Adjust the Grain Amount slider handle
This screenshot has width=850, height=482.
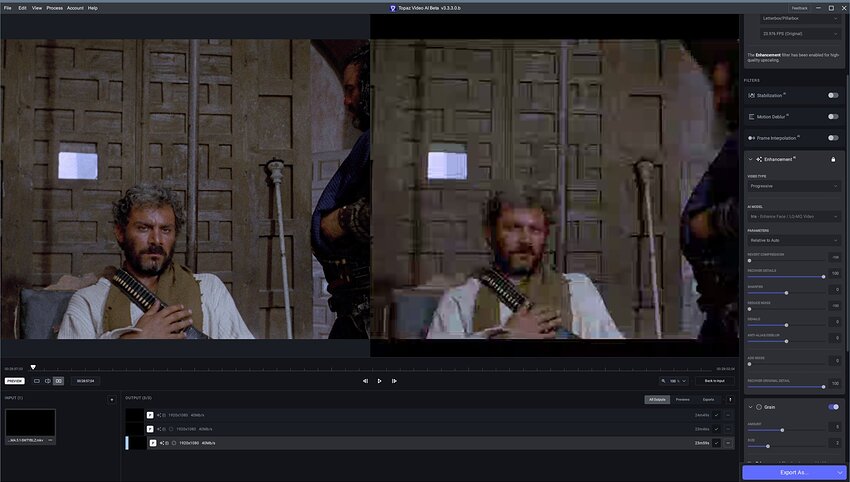[782, 430]
